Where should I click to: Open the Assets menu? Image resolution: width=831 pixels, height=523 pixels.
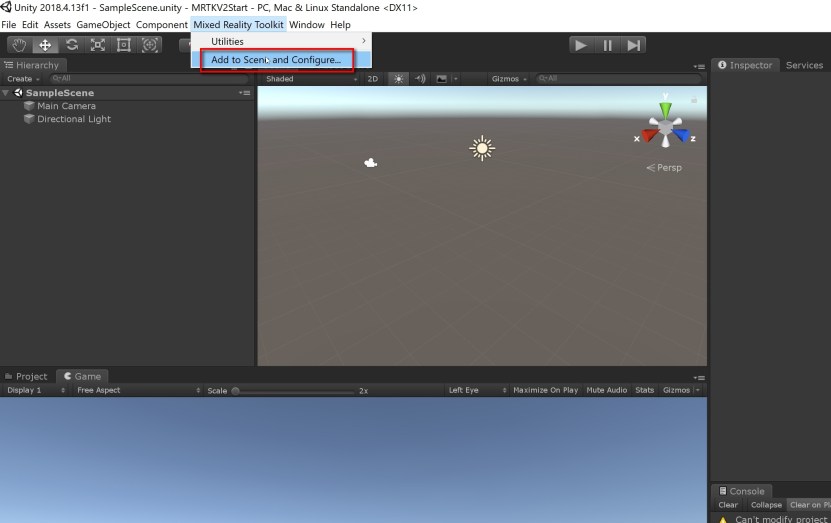(x=57, y=24)
